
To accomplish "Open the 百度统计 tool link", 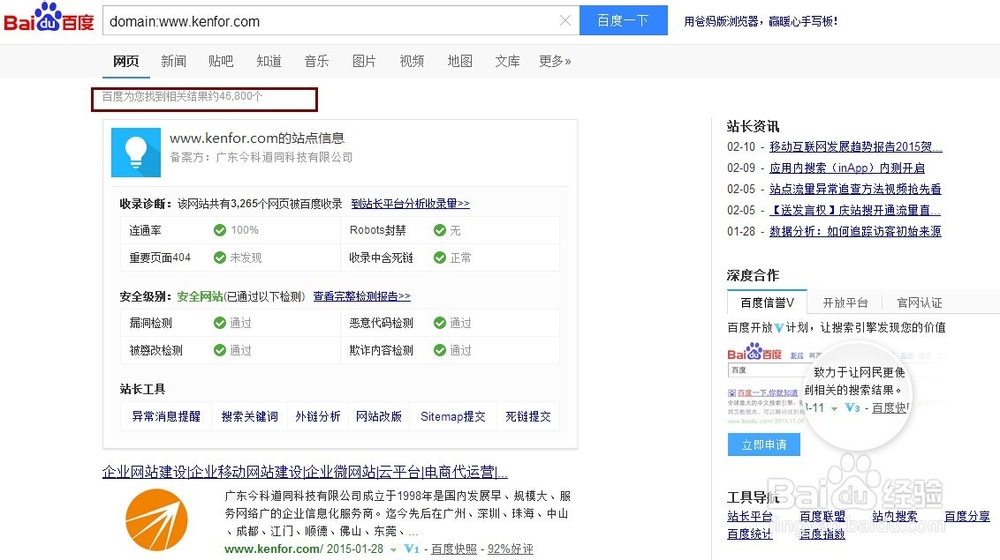I will [750, 534].
